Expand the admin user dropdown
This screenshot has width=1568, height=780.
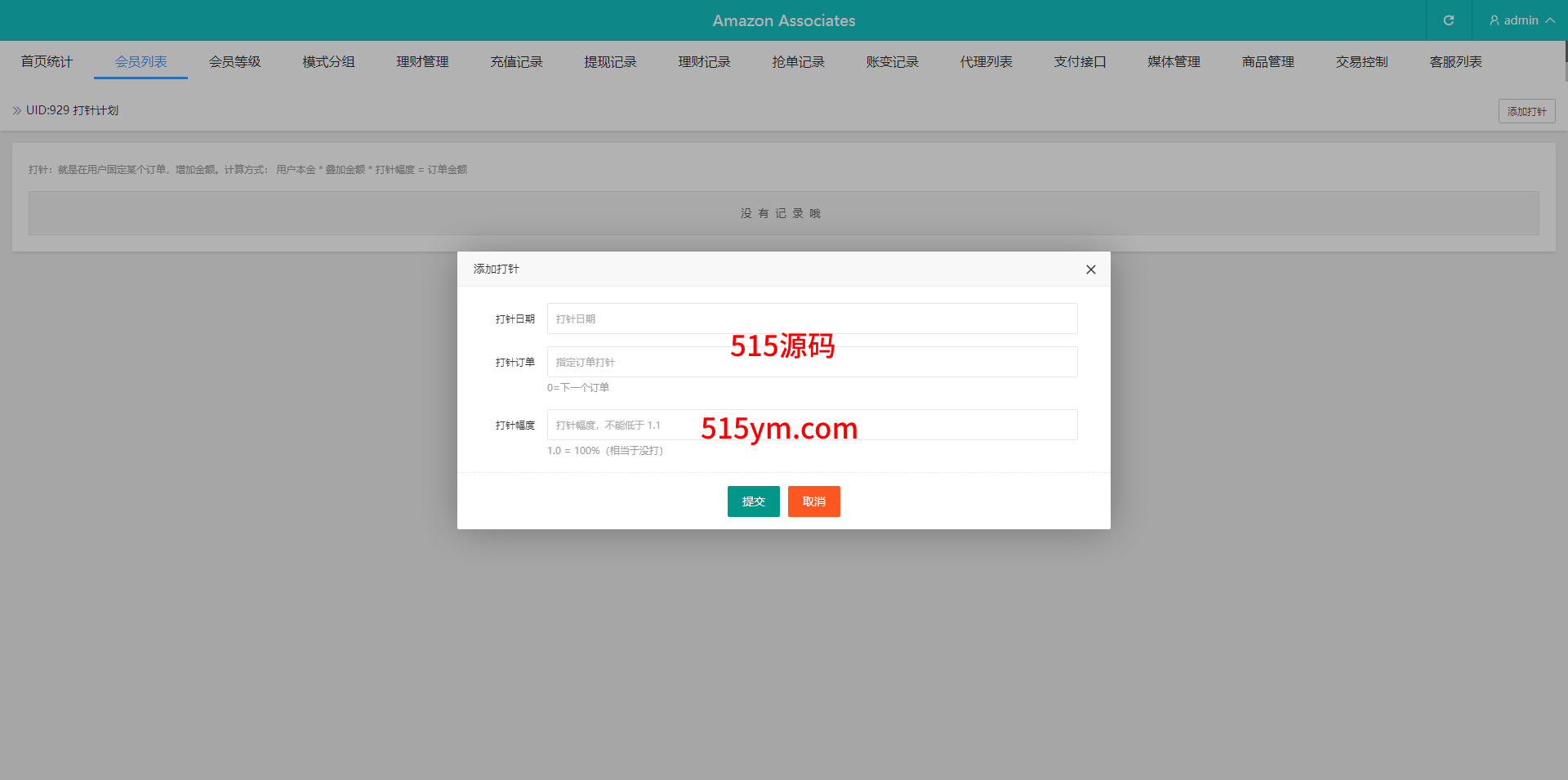(1521, 20)
